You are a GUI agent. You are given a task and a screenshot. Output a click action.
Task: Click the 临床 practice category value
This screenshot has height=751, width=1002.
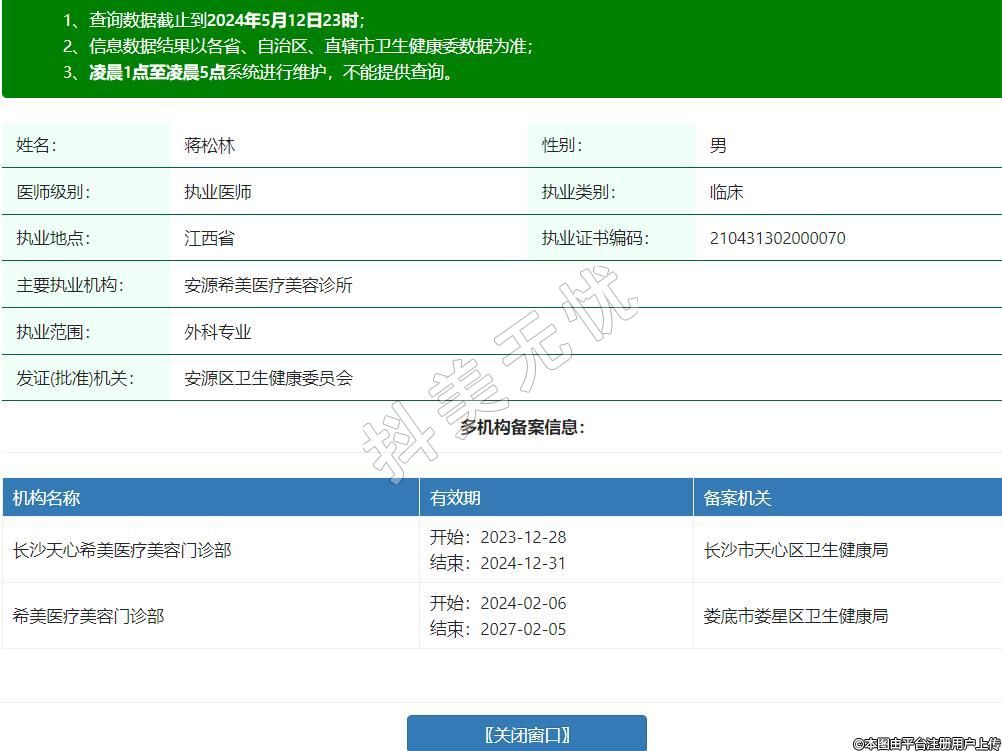tap(726, 192)
